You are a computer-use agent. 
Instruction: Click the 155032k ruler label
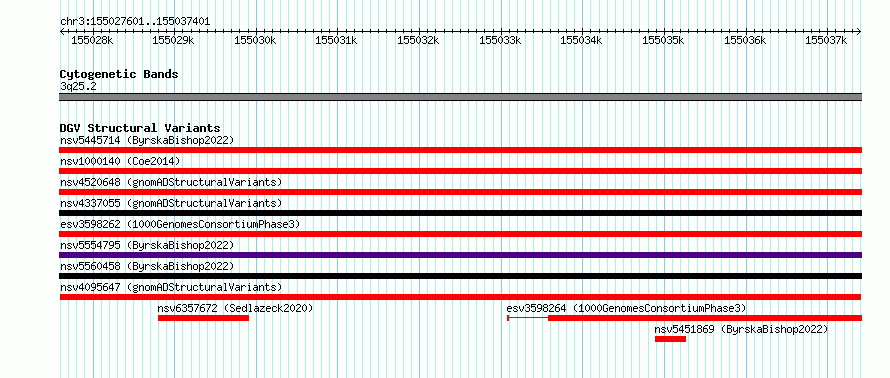coord(419,40)
